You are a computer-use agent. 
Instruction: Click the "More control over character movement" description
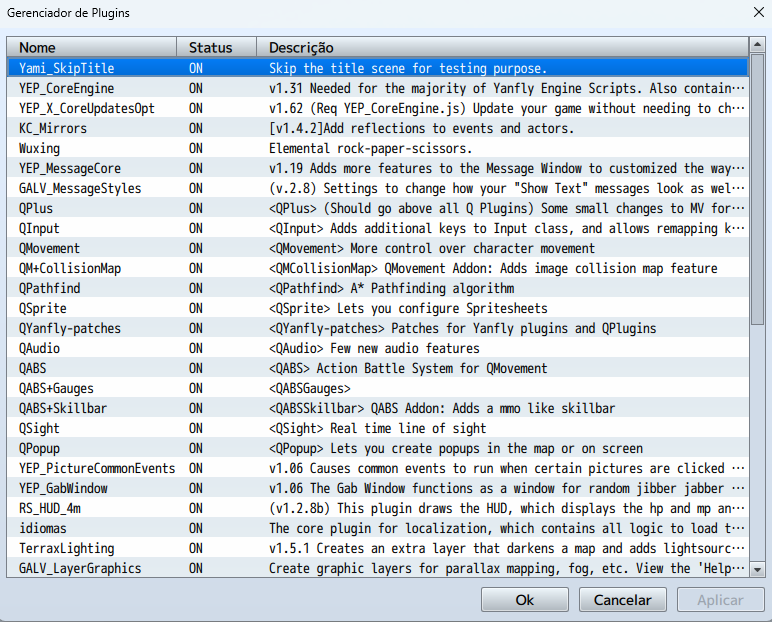pos(473,249)
